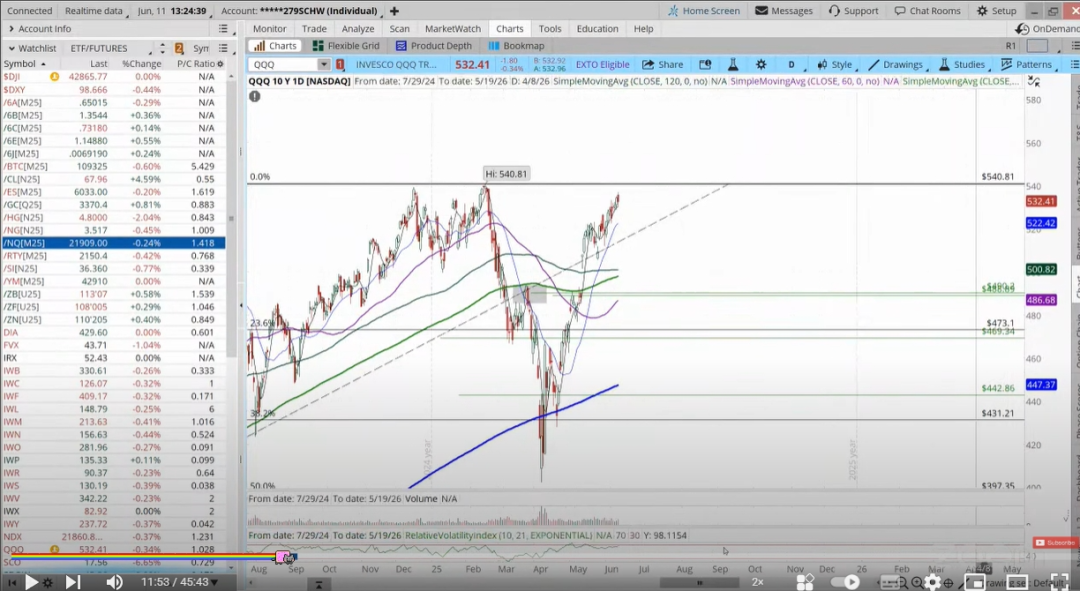
Task: Click the cursor icon at chart top right
Action: (x=1034, y=81)
